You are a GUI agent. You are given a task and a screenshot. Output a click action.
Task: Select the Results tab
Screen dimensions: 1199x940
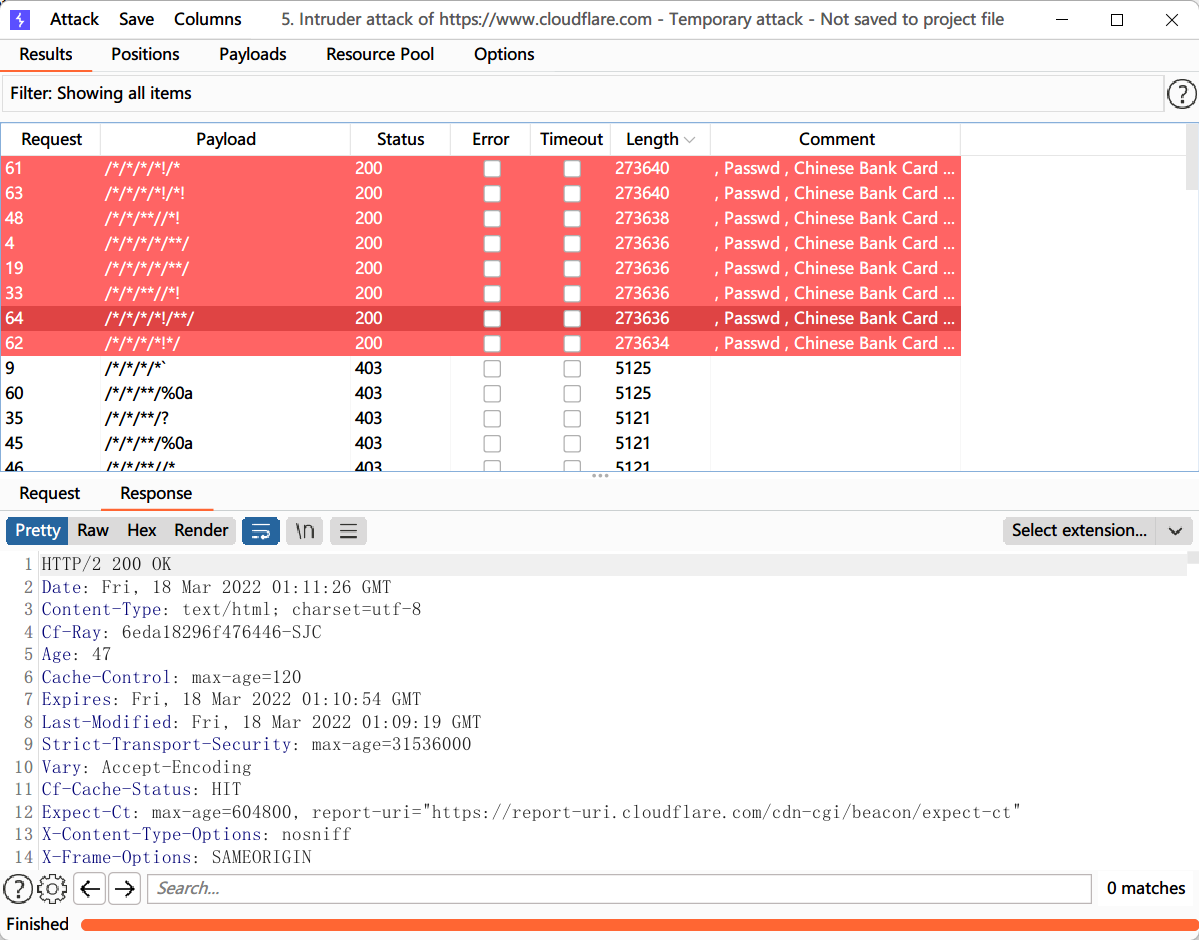[x=46, y=54]
